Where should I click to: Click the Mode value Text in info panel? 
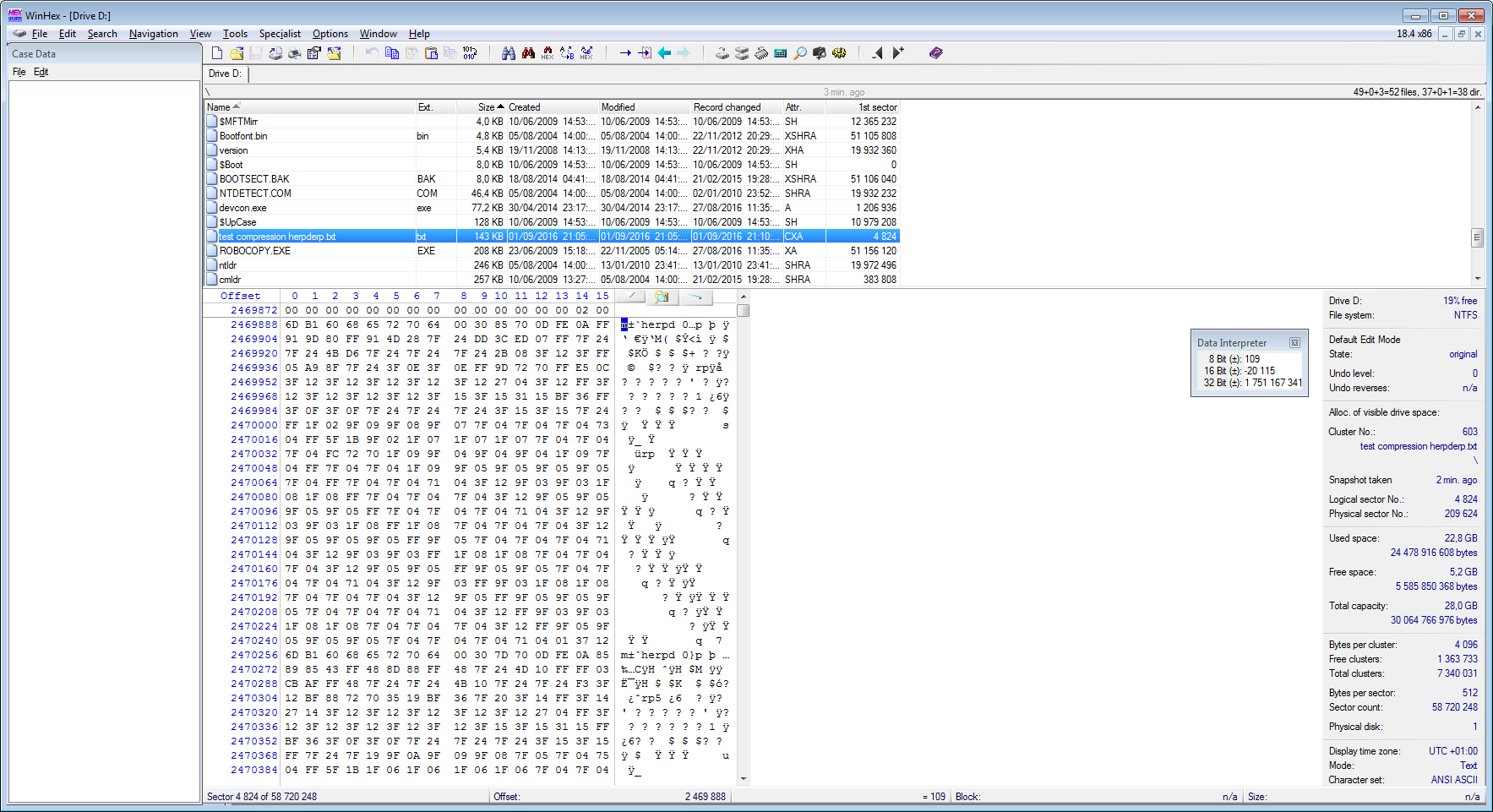1468,766
